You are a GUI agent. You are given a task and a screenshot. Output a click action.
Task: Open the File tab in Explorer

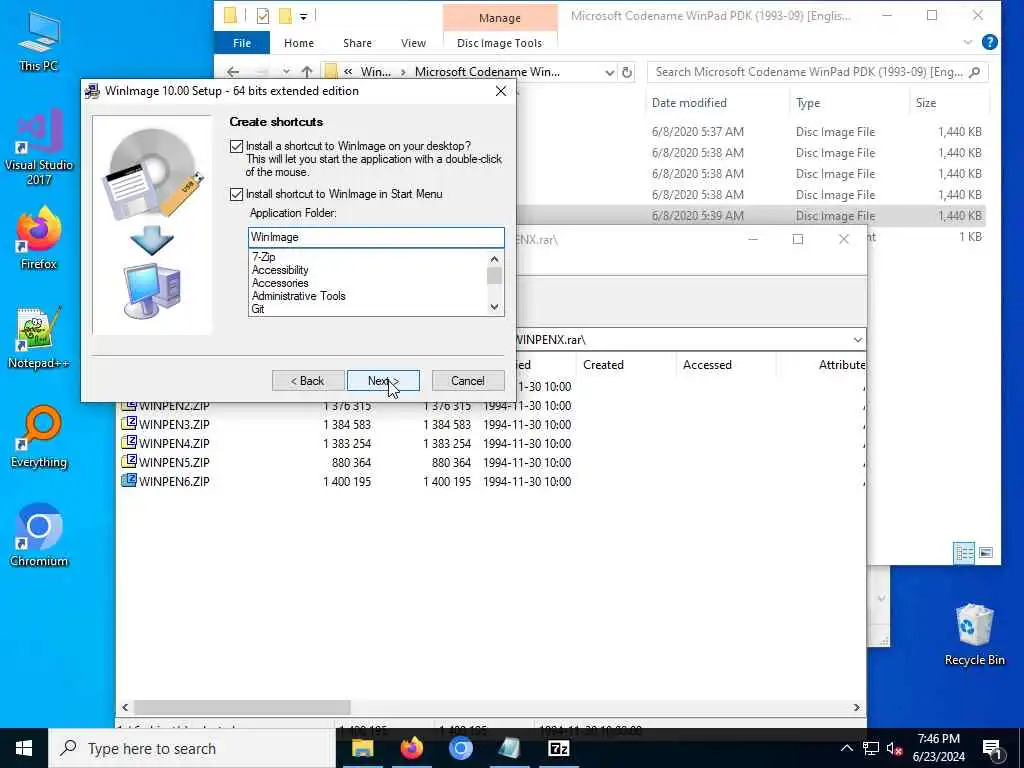pos(242,43)
